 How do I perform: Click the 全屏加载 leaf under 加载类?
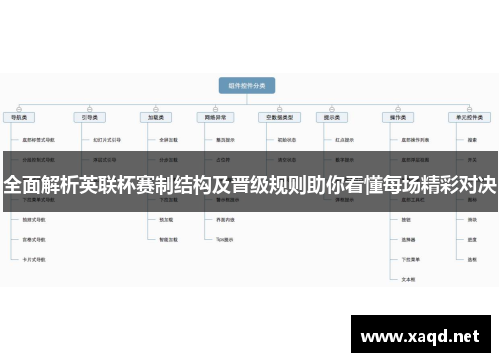point(168,140)
